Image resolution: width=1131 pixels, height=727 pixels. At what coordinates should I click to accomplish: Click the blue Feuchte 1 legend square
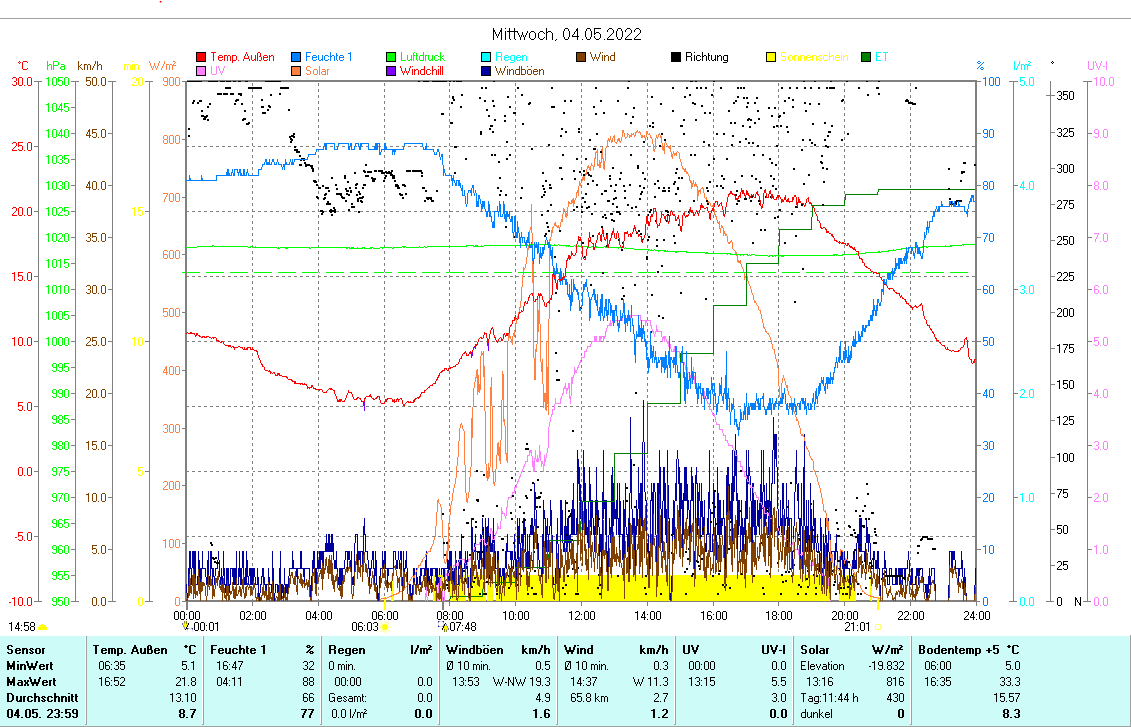297,58
